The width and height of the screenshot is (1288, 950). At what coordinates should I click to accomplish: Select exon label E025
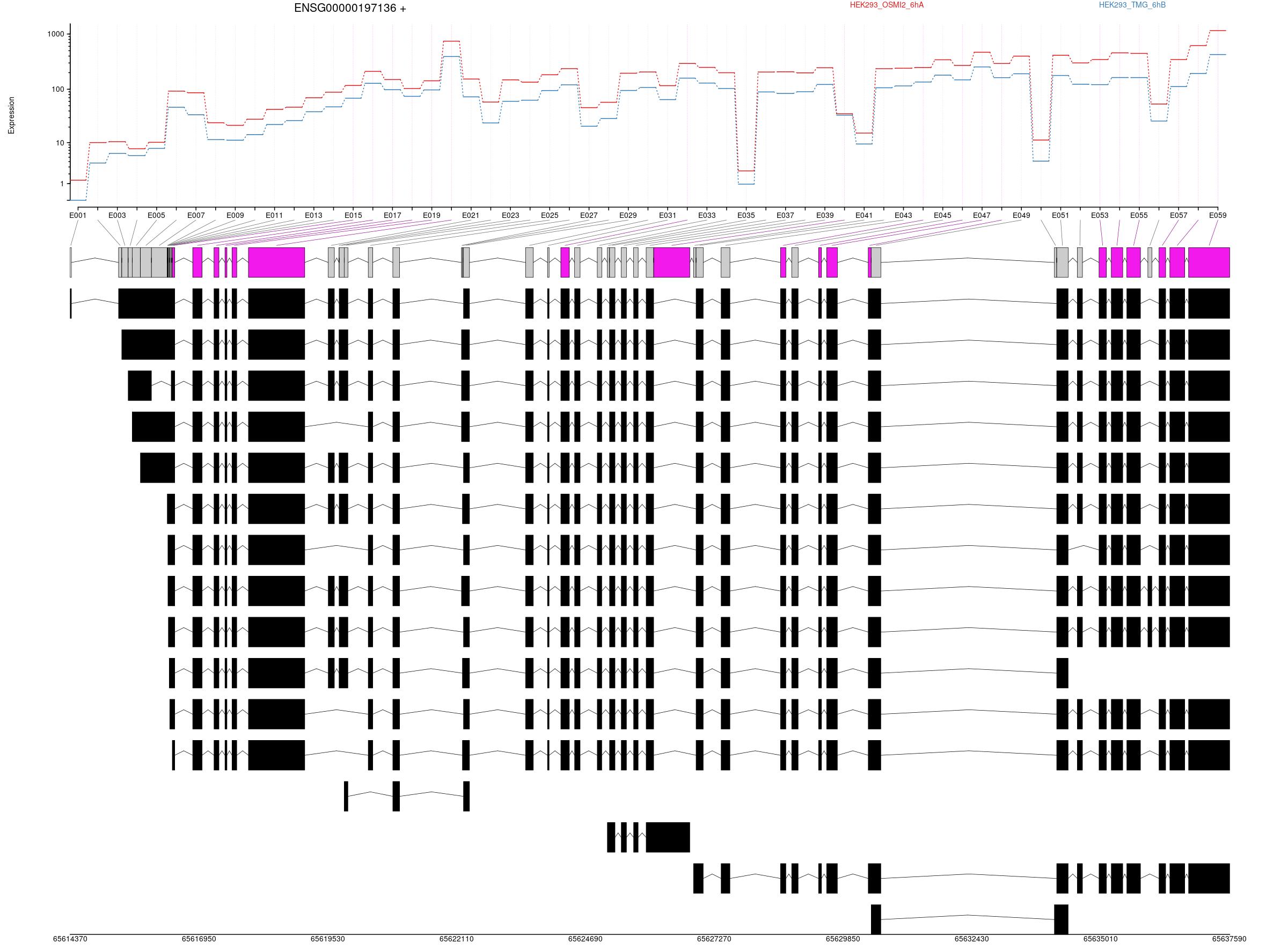point(550,216)
